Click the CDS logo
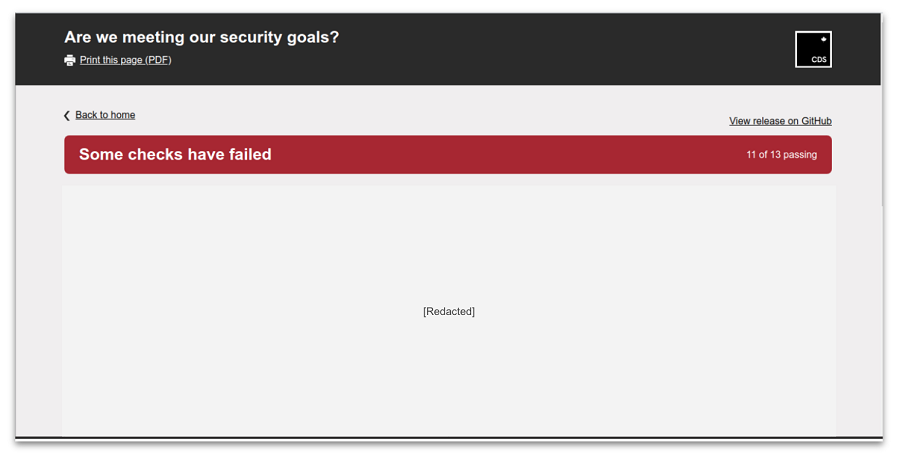The width and height of the screenshot is (900, 465). coord(813,49)
